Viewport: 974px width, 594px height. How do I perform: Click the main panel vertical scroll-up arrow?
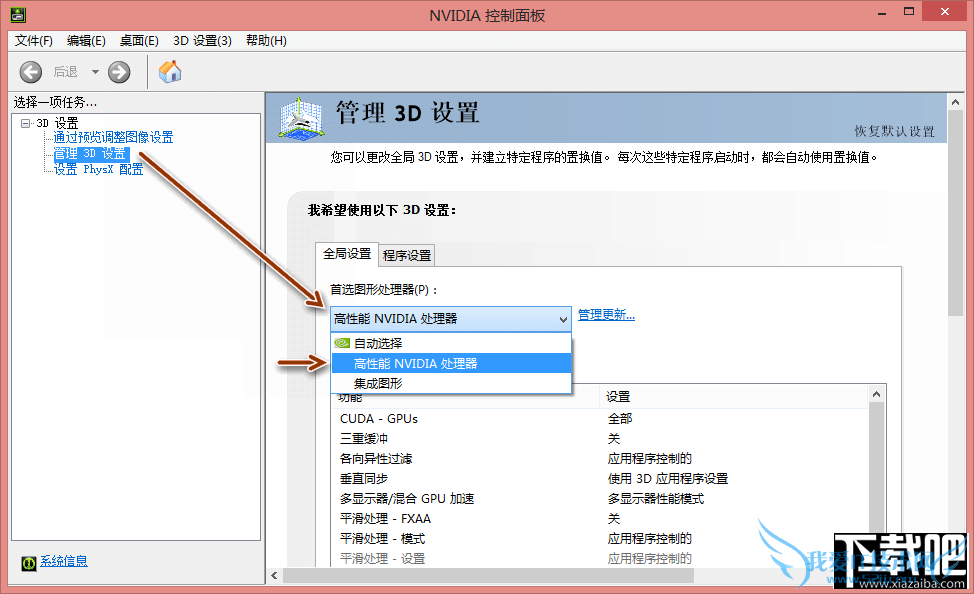[x=955, y=102]
